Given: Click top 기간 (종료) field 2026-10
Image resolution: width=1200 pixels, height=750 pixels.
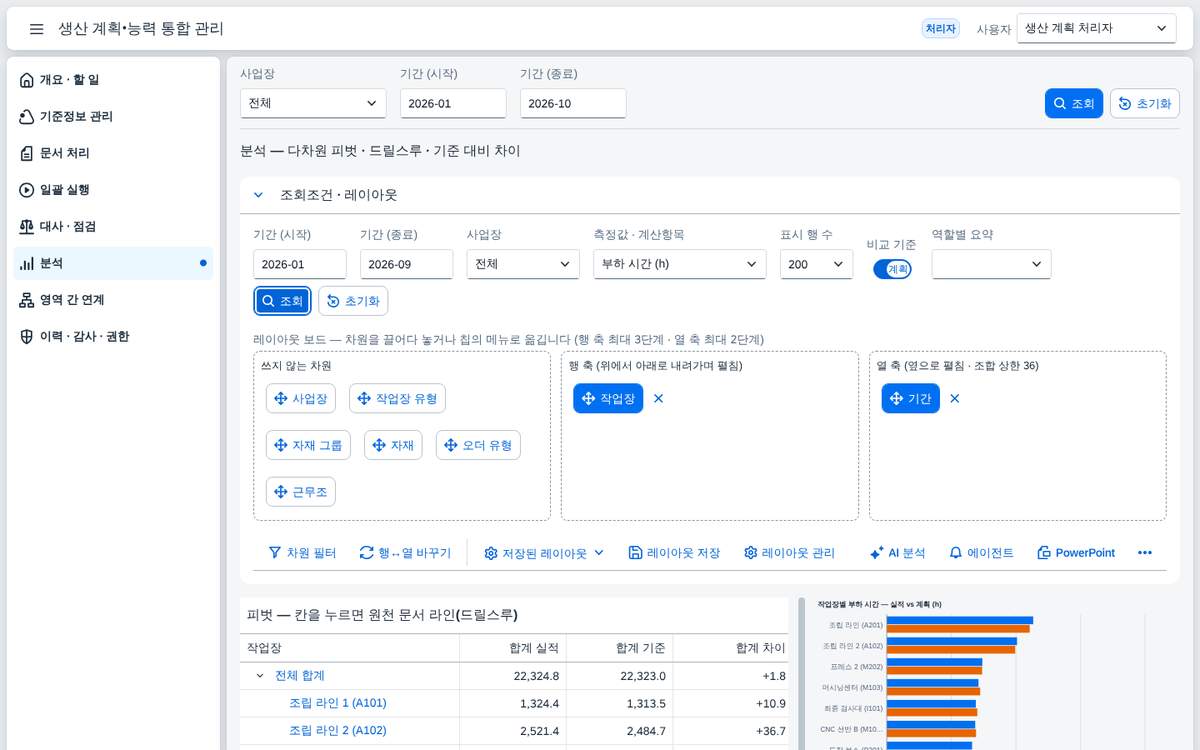Looking at the screenshot, I should 573,103.
